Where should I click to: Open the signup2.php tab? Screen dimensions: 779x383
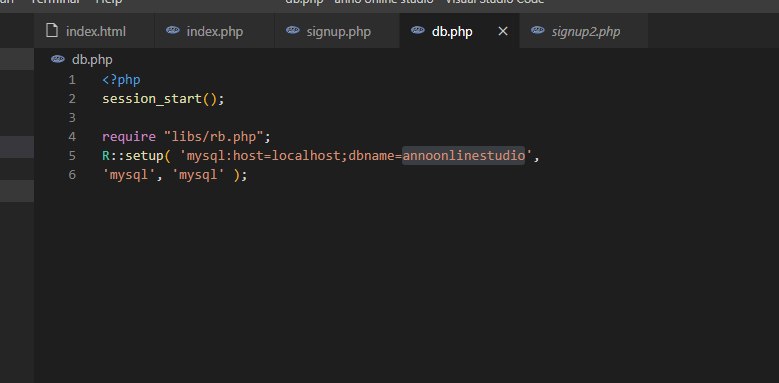(585, 31)
